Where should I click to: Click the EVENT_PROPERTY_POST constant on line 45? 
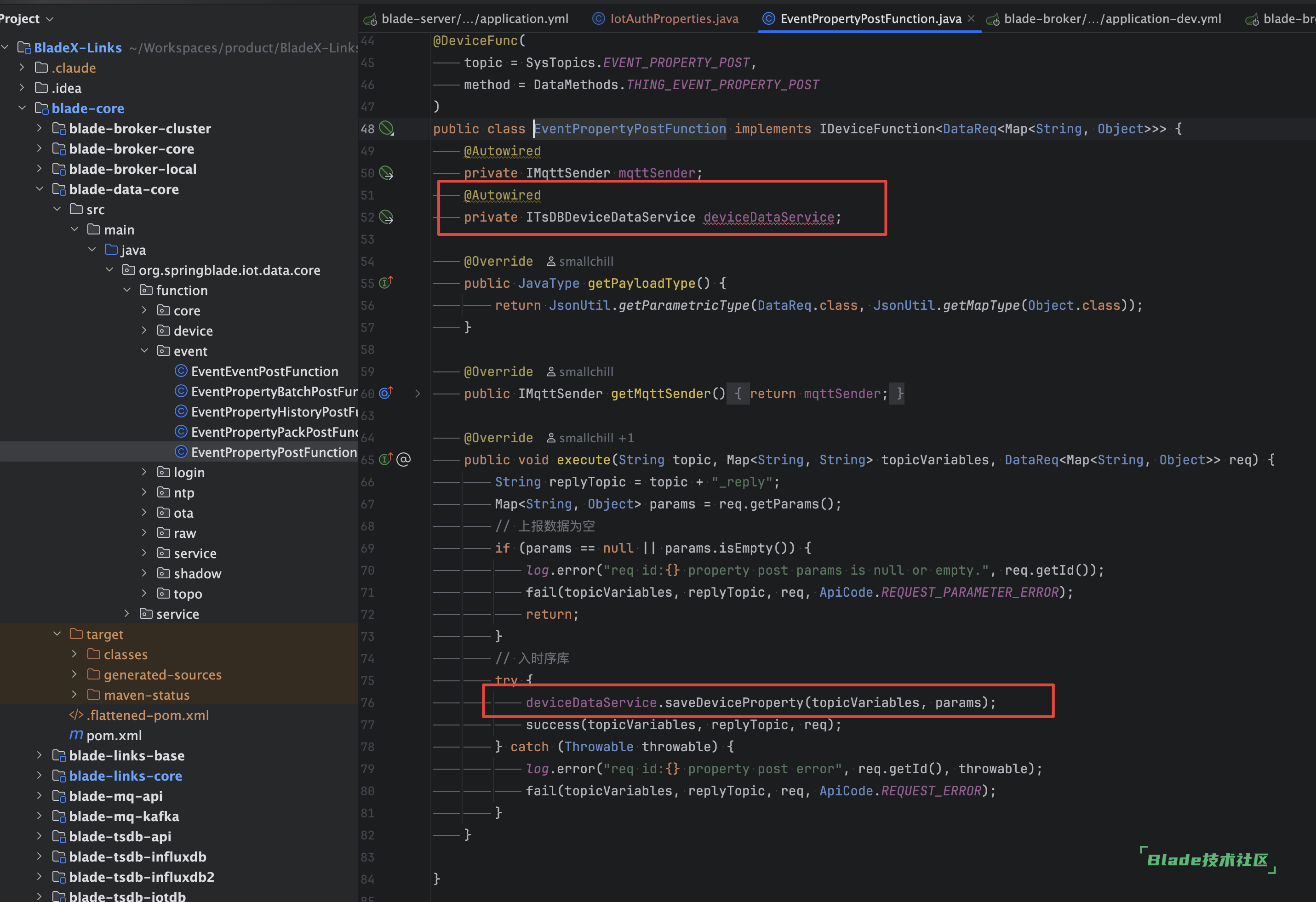point(676,62)
